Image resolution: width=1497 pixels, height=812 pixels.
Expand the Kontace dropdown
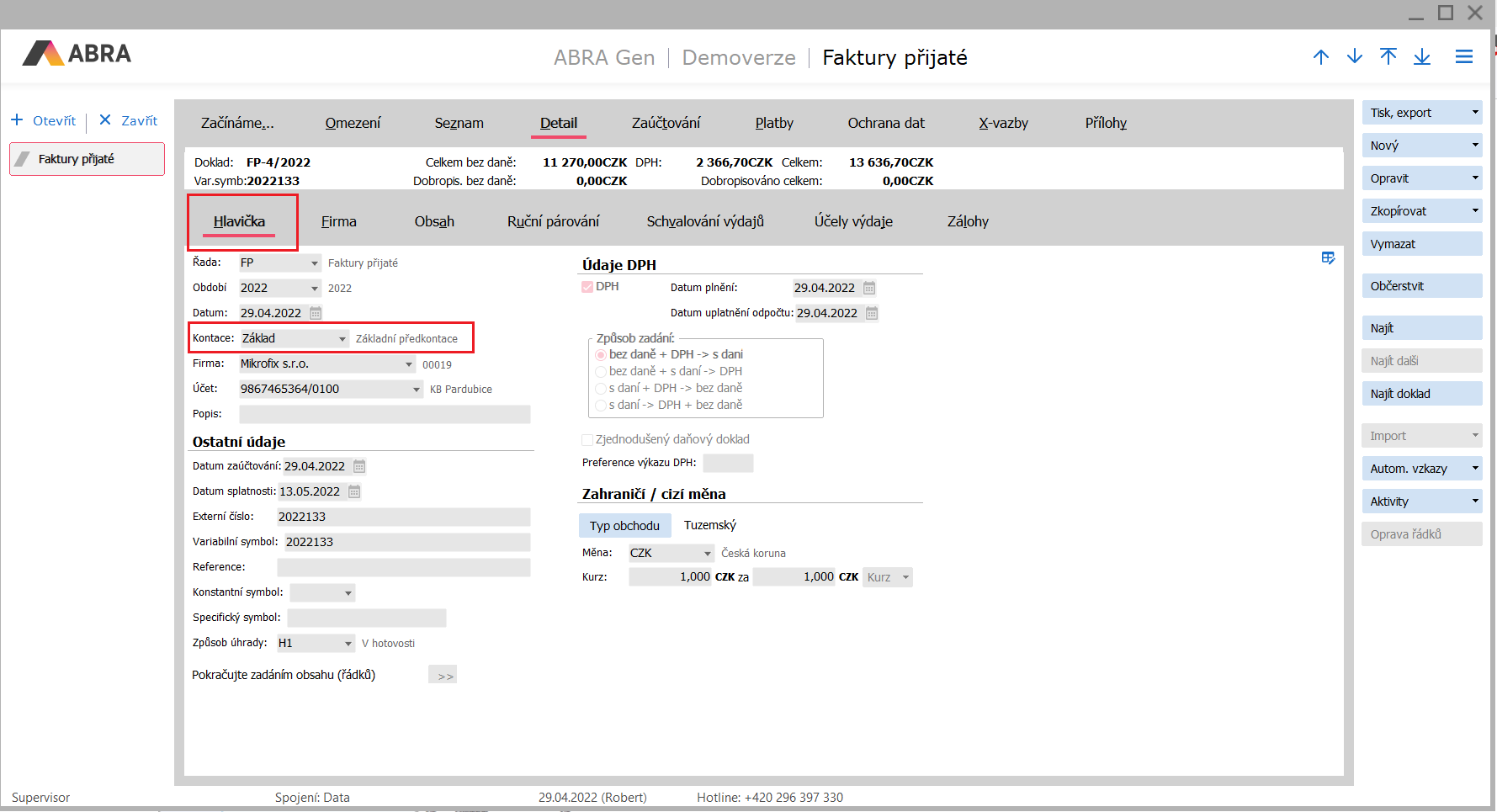(x=342, y=339)
